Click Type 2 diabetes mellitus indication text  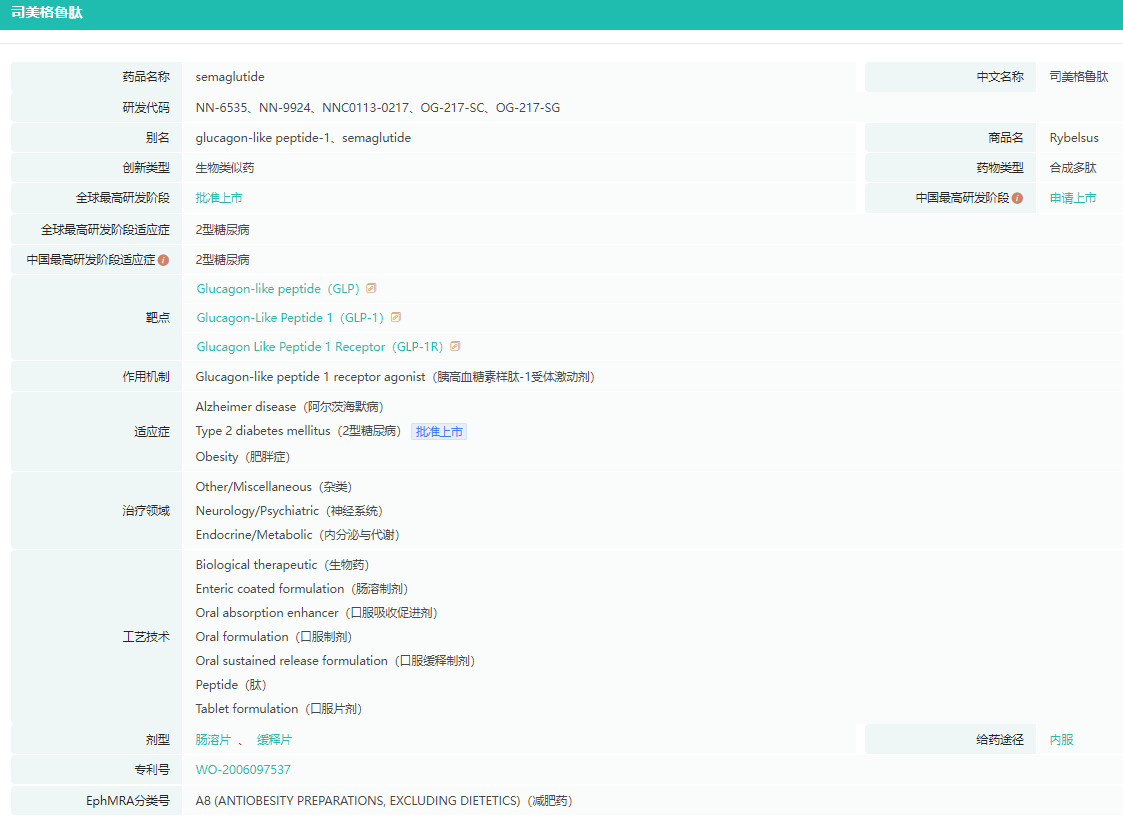[x=298, y=430]
